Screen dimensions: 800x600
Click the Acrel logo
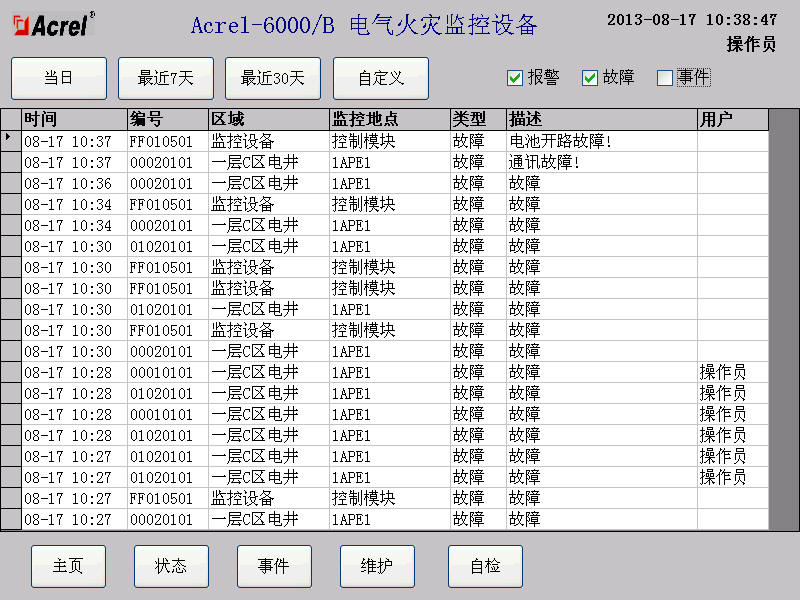coord(51,25)
